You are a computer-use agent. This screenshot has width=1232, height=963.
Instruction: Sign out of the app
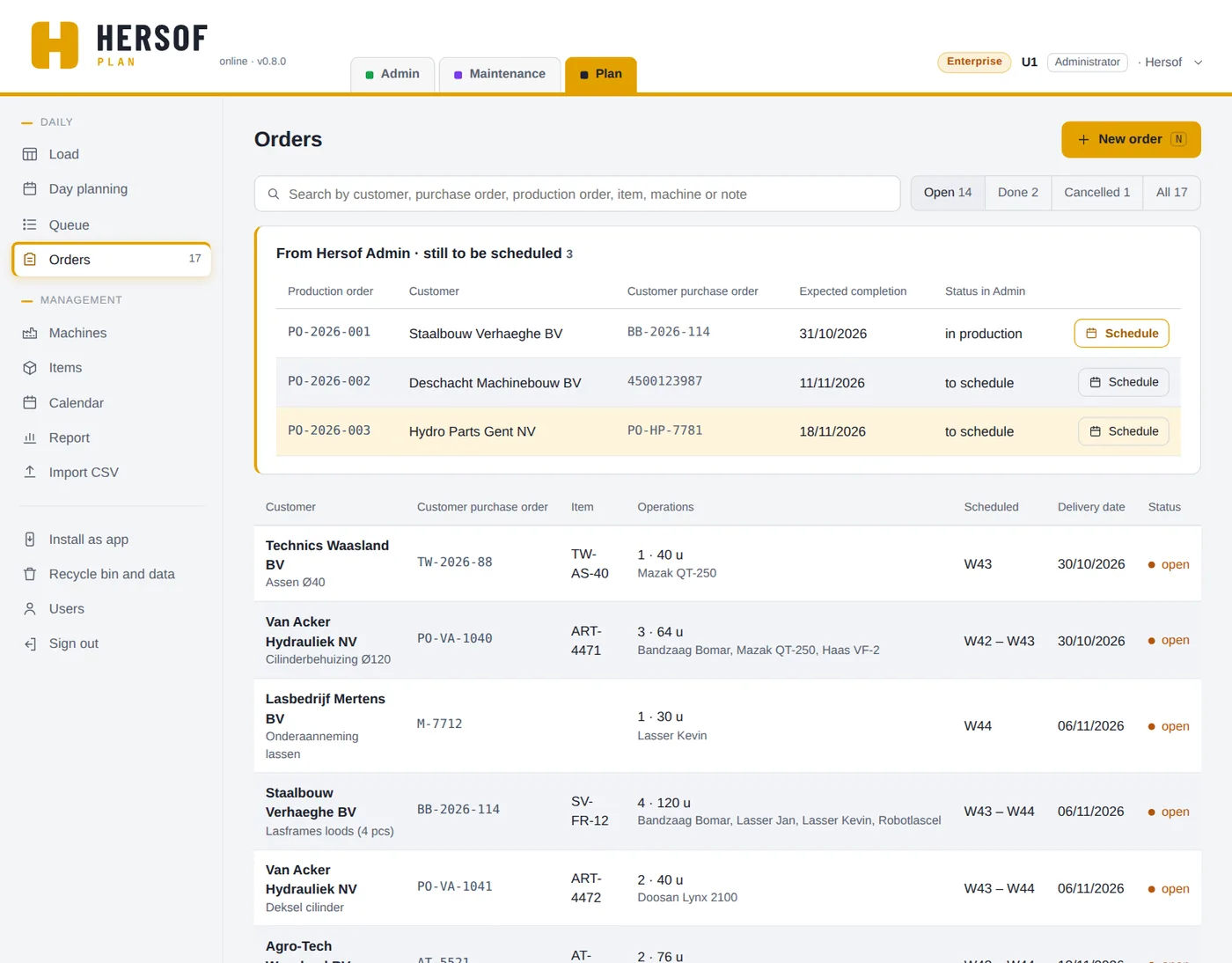click(x=112, y=643)
